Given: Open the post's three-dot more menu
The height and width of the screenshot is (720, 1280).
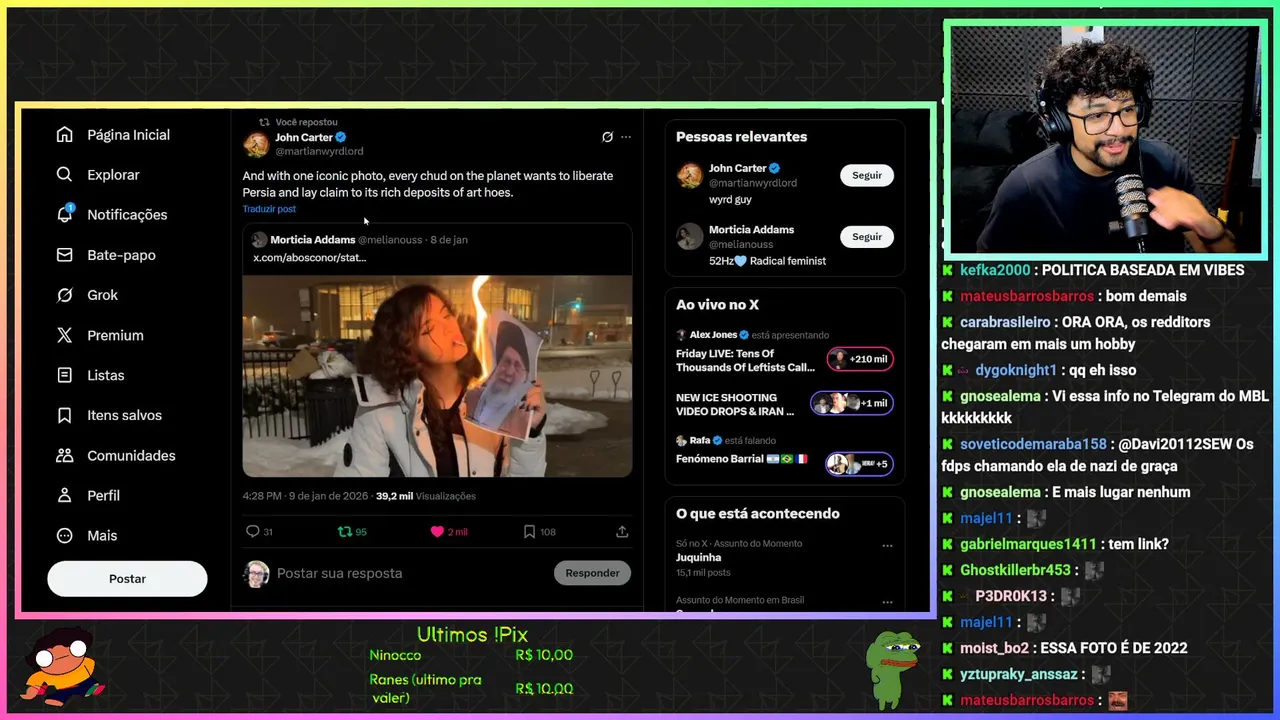Looking at the screenshot, I should [x=626, y=137].
